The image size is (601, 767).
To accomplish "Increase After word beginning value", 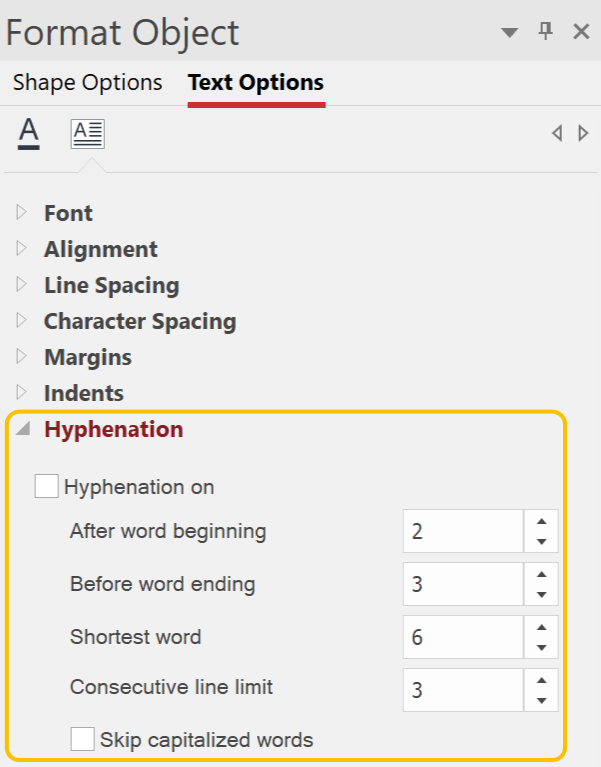I will pyautogui.click(x=541, y=521).
